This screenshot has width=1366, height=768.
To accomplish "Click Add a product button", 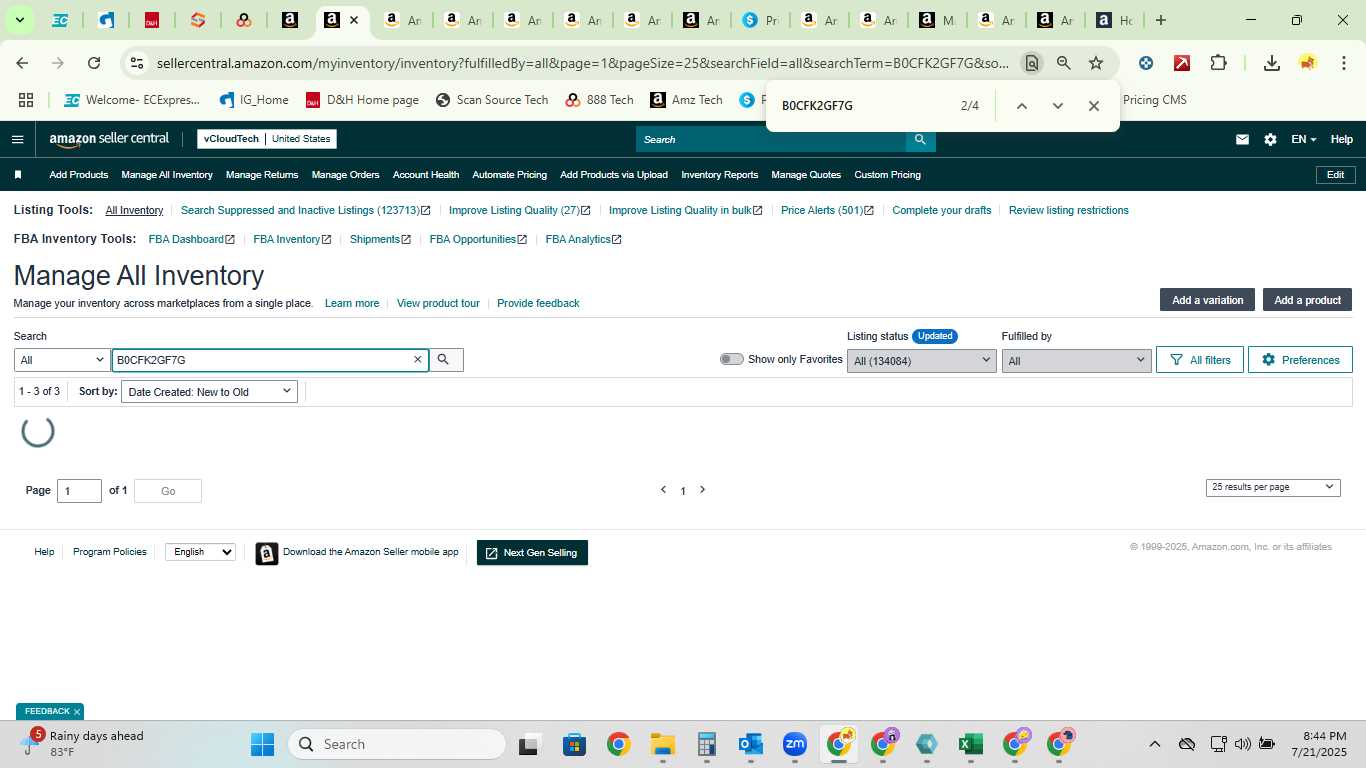I will (1307, 300).
